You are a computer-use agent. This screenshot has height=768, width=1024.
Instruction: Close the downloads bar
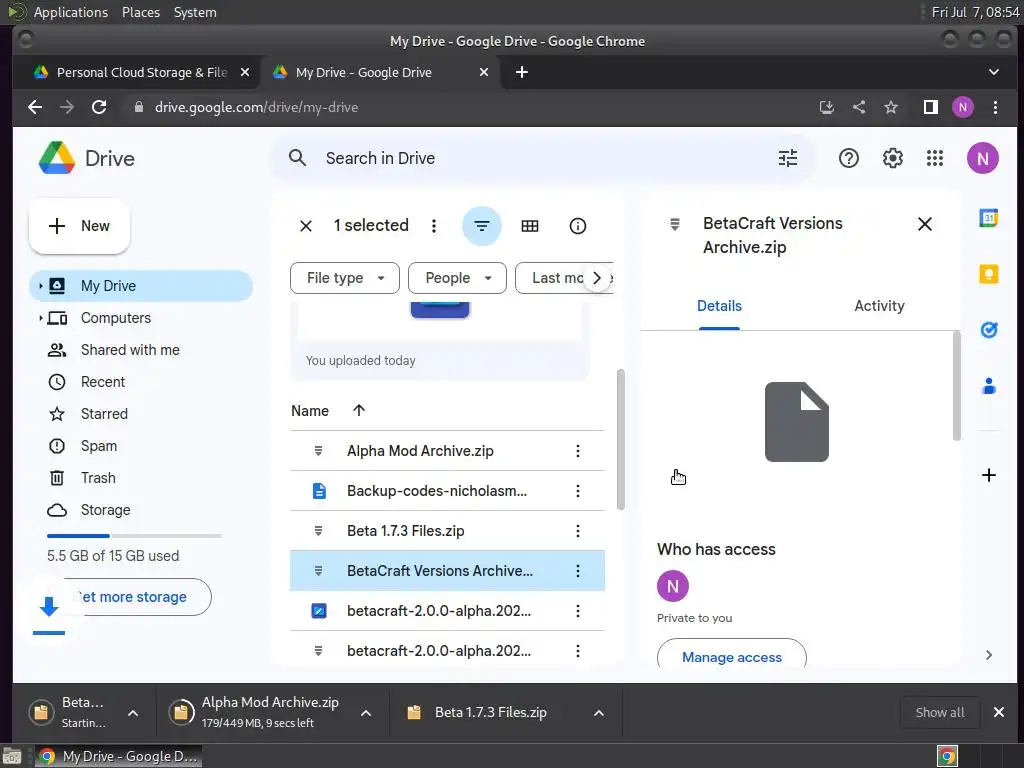999,712
